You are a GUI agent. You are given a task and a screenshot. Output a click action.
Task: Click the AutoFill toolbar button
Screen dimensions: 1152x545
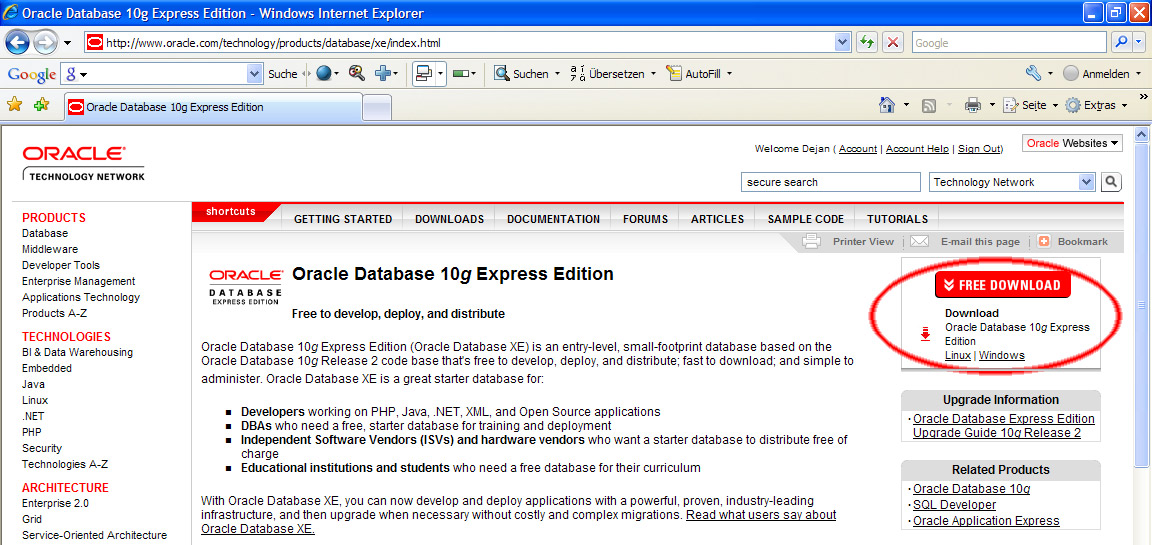694,73
